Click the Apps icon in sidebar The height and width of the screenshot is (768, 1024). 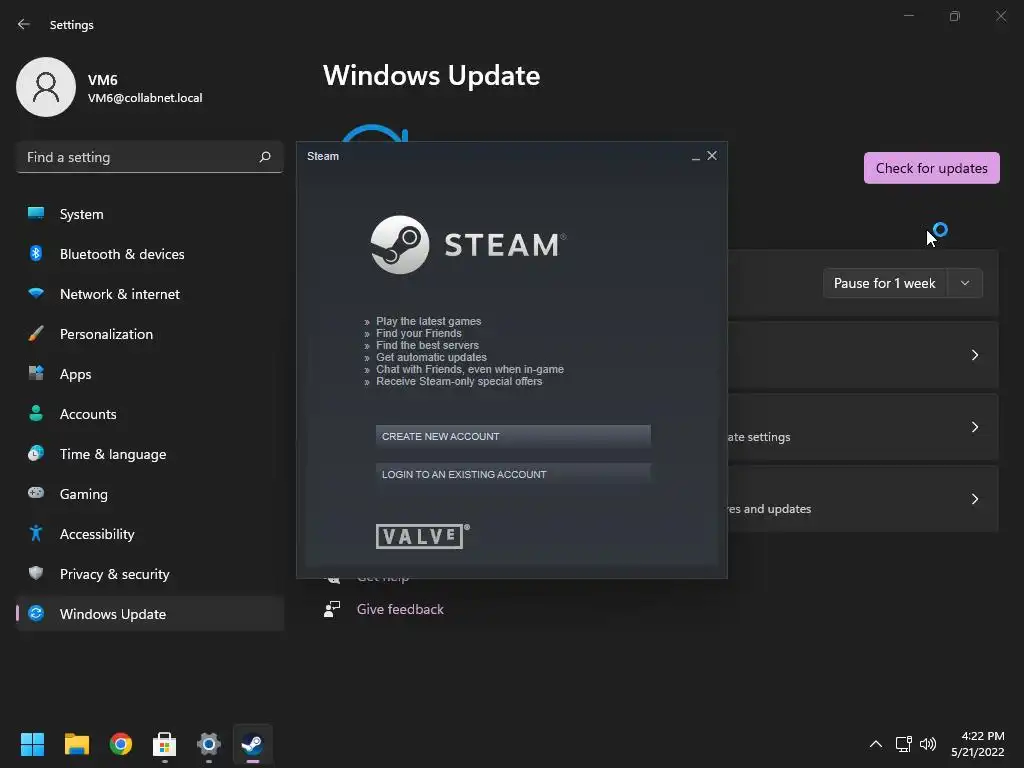pos(36,374)
